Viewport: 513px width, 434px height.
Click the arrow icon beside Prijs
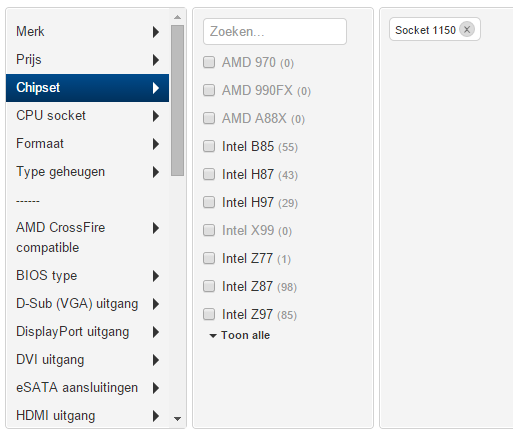pos(155,60)
